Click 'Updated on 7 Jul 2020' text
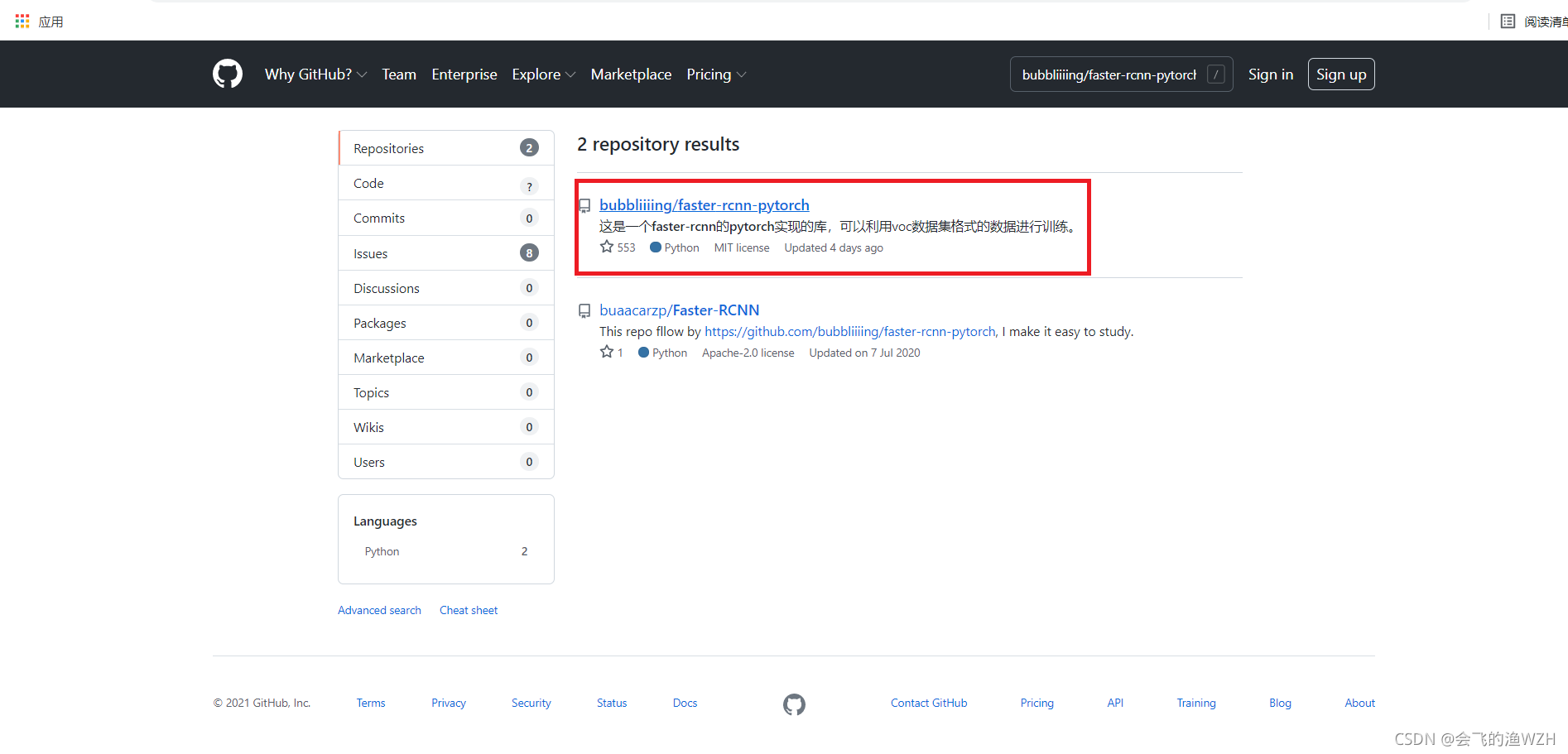Image resolution: width=1568 pixels, height=754 pixels. [x=864, y=353]
